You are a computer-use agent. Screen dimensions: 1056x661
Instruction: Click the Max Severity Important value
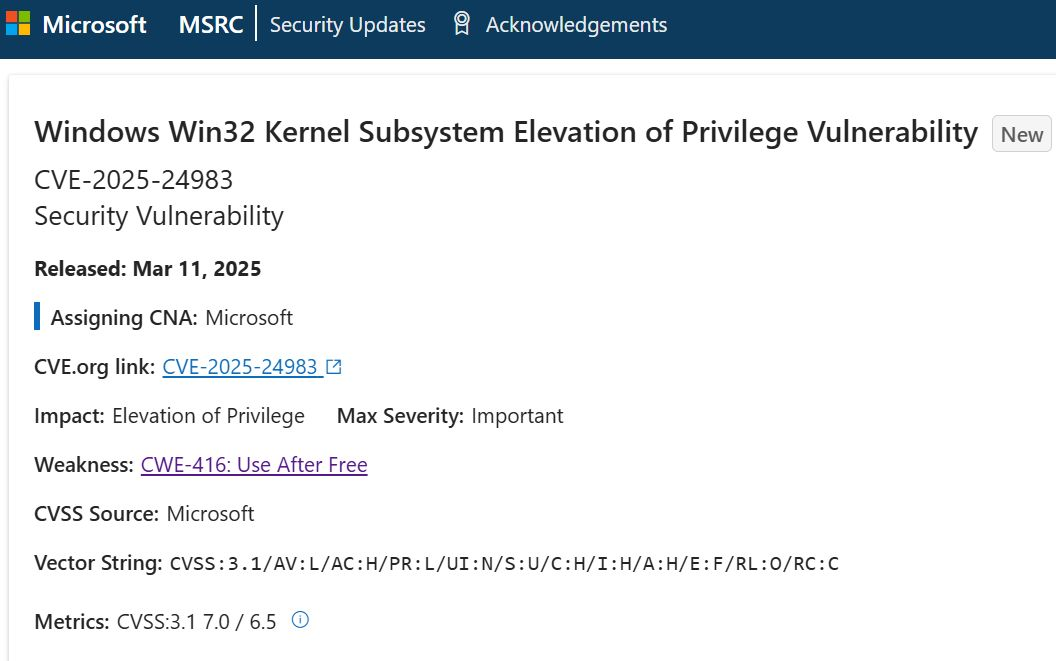coord(517,416)
